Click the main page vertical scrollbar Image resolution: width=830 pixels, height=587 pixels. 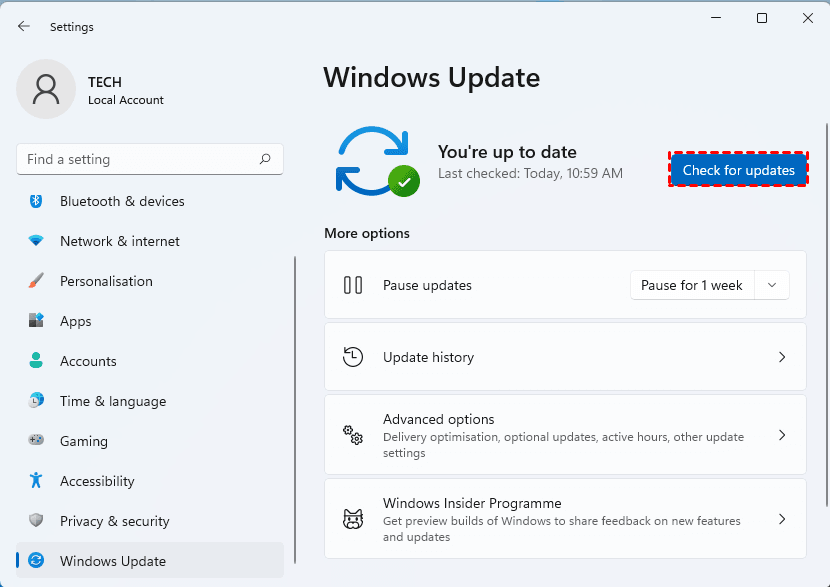pyautogui.click(x=826, y=315)
